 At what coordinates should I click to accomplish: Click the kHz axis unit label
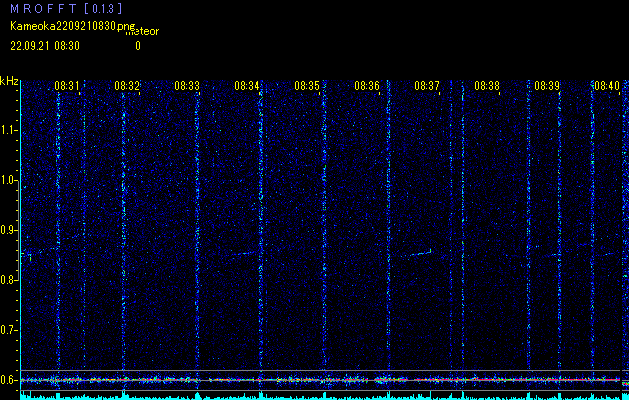pos(9,81)
